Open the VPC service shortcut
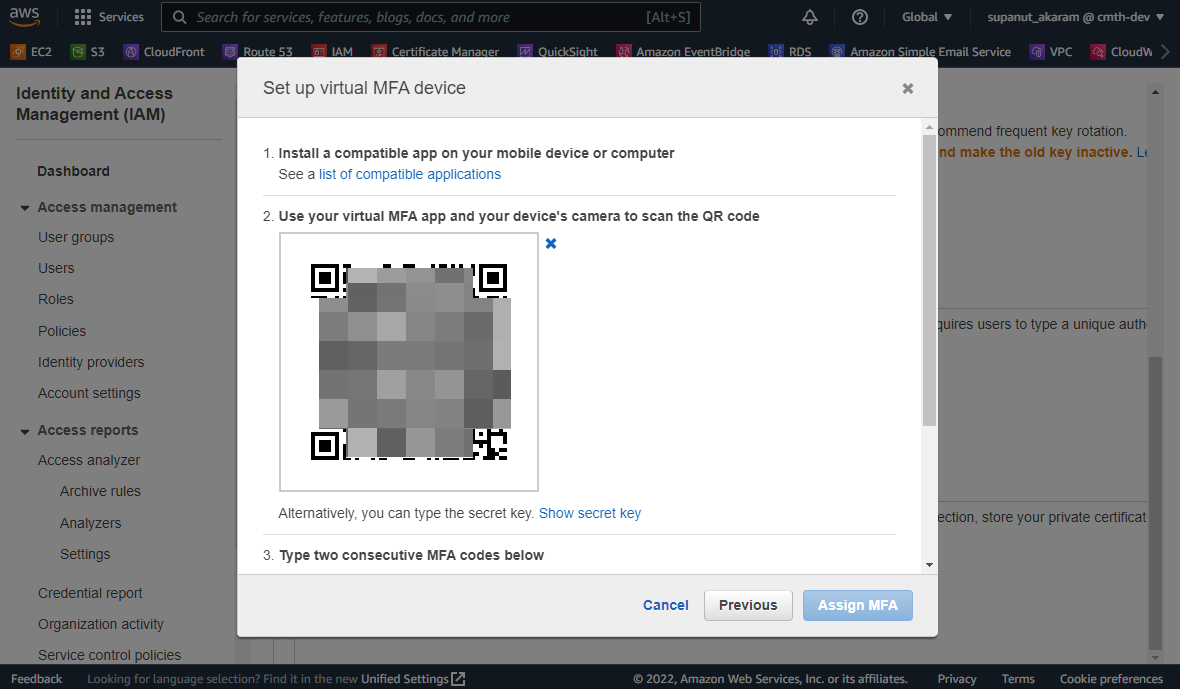1180x689 pixels. point(1051,50)
